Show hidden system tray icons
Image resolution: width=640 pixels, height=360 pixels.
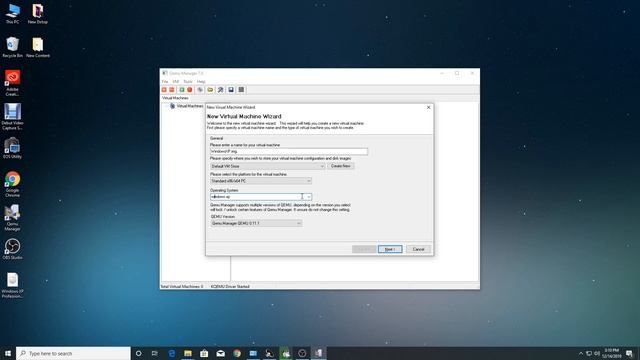(581, 353)
